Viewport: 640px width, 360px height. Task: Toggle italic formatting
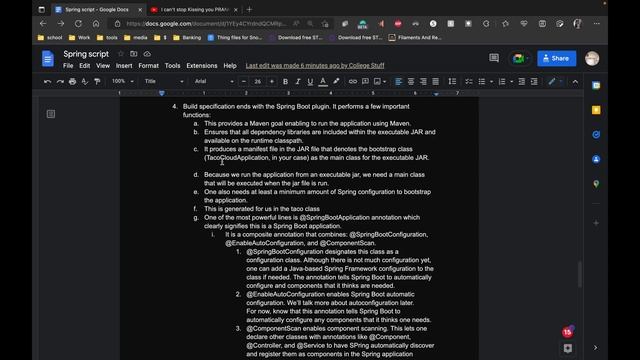click(298, 82)
